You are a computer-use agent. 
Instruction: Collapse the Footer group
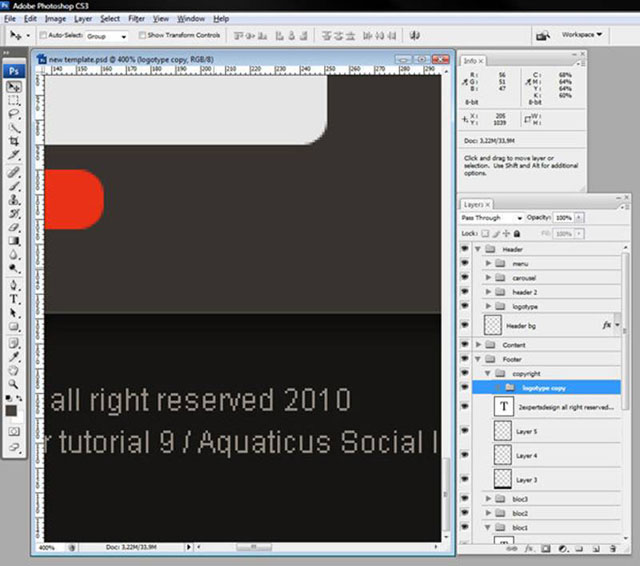(x=478, y=359)
